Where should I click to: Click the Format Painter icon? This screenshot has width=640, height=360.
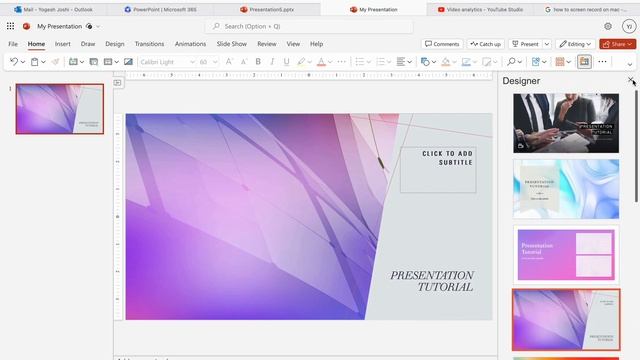click(56, 62)
